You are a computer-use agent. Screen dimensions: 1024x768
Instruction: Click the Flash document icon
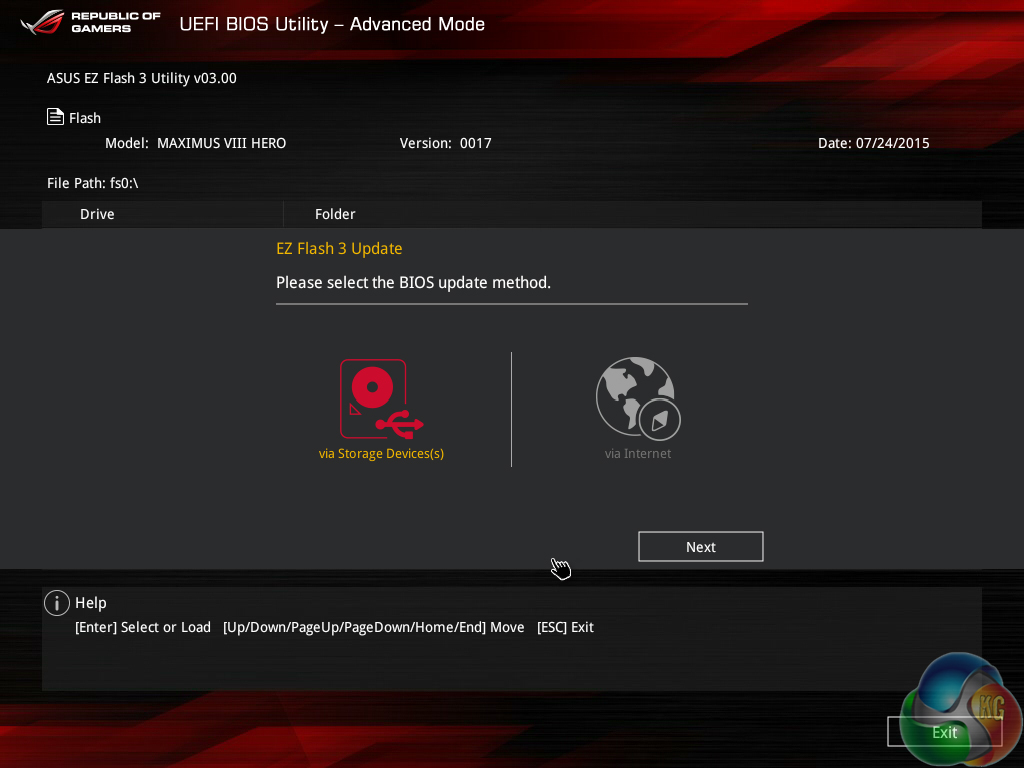(56, 117)
